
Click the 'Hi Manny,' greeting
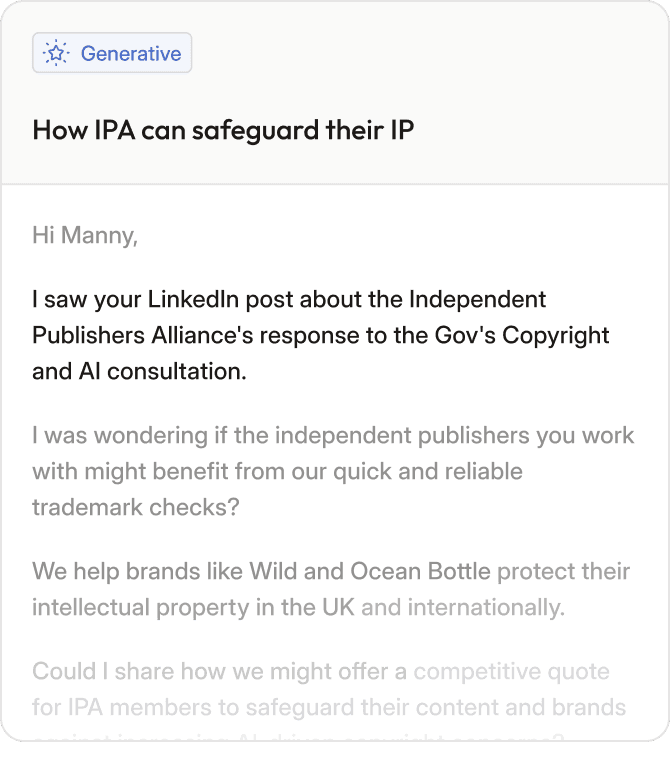pos(85,236)
